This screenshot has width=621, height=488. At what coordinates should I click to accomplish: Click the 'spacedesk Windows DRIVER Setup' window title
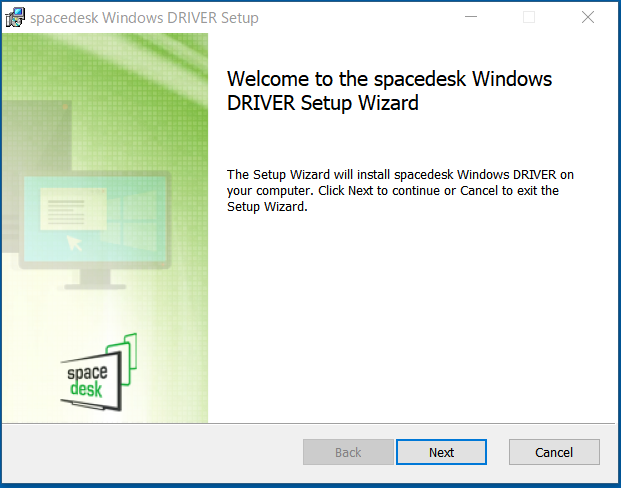click(x=144, y=18)
